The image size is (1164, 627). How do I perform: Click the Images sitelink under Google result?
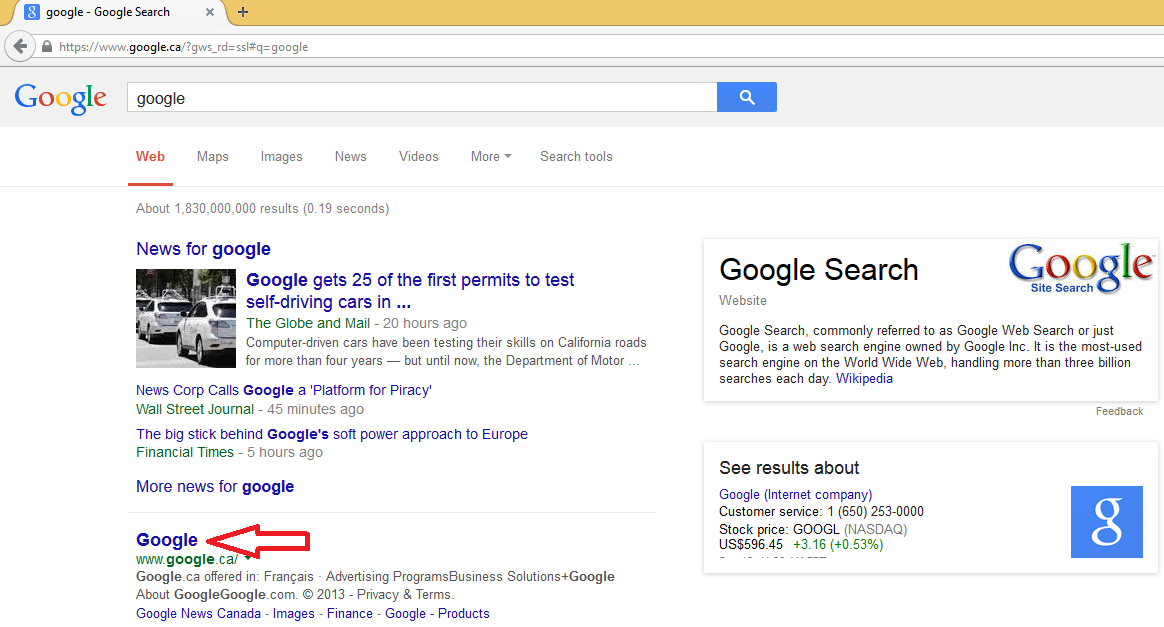point(293,614)
